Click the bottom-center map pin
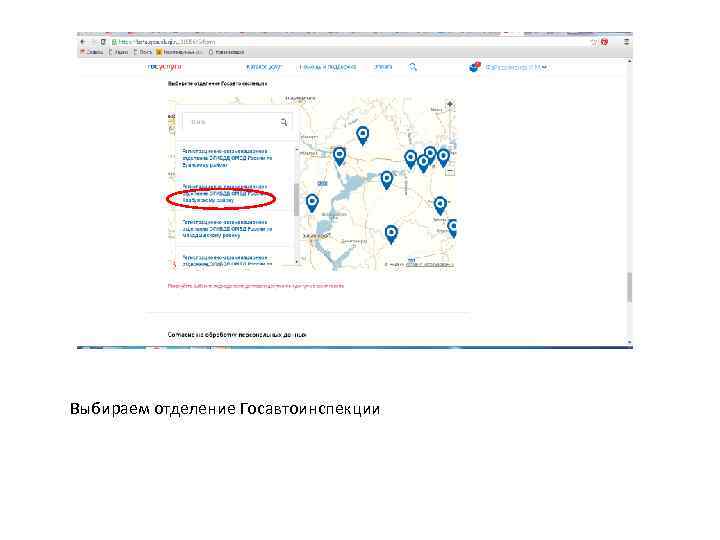Viewport: 720px width, 540px height. pos(391,234)
